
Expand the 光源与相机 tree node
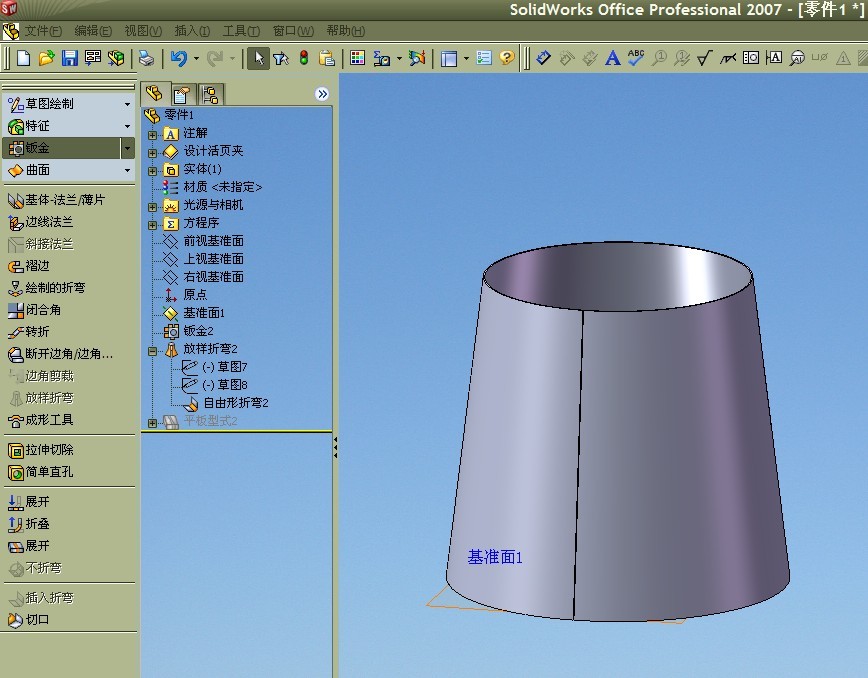point(152,207)
